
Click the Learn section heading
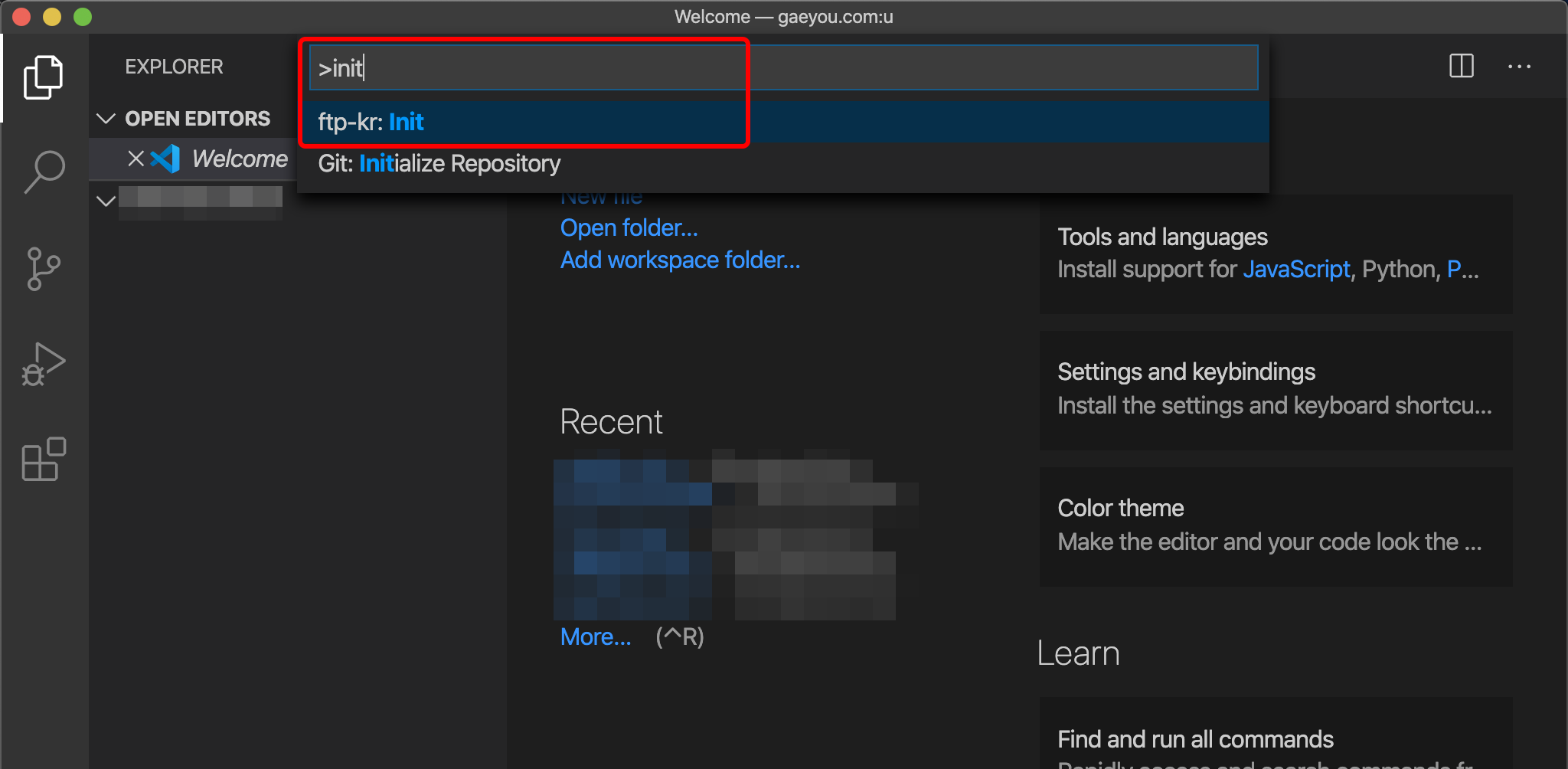point(1078,653)
